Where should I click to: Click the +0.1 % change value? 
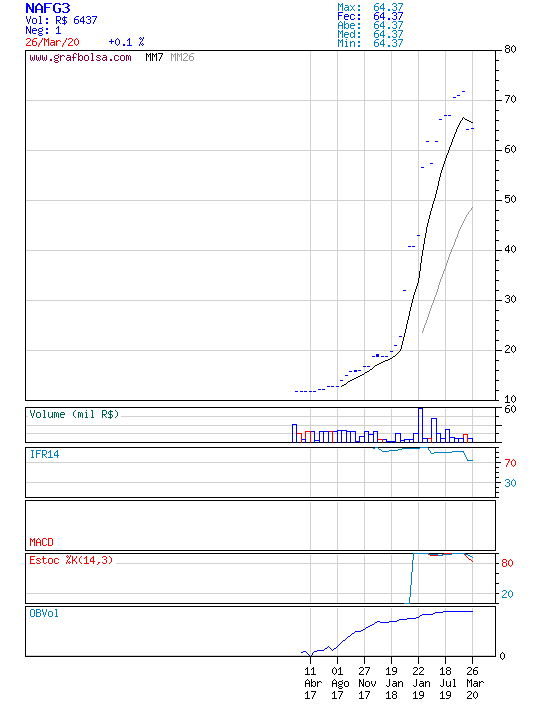126,42
